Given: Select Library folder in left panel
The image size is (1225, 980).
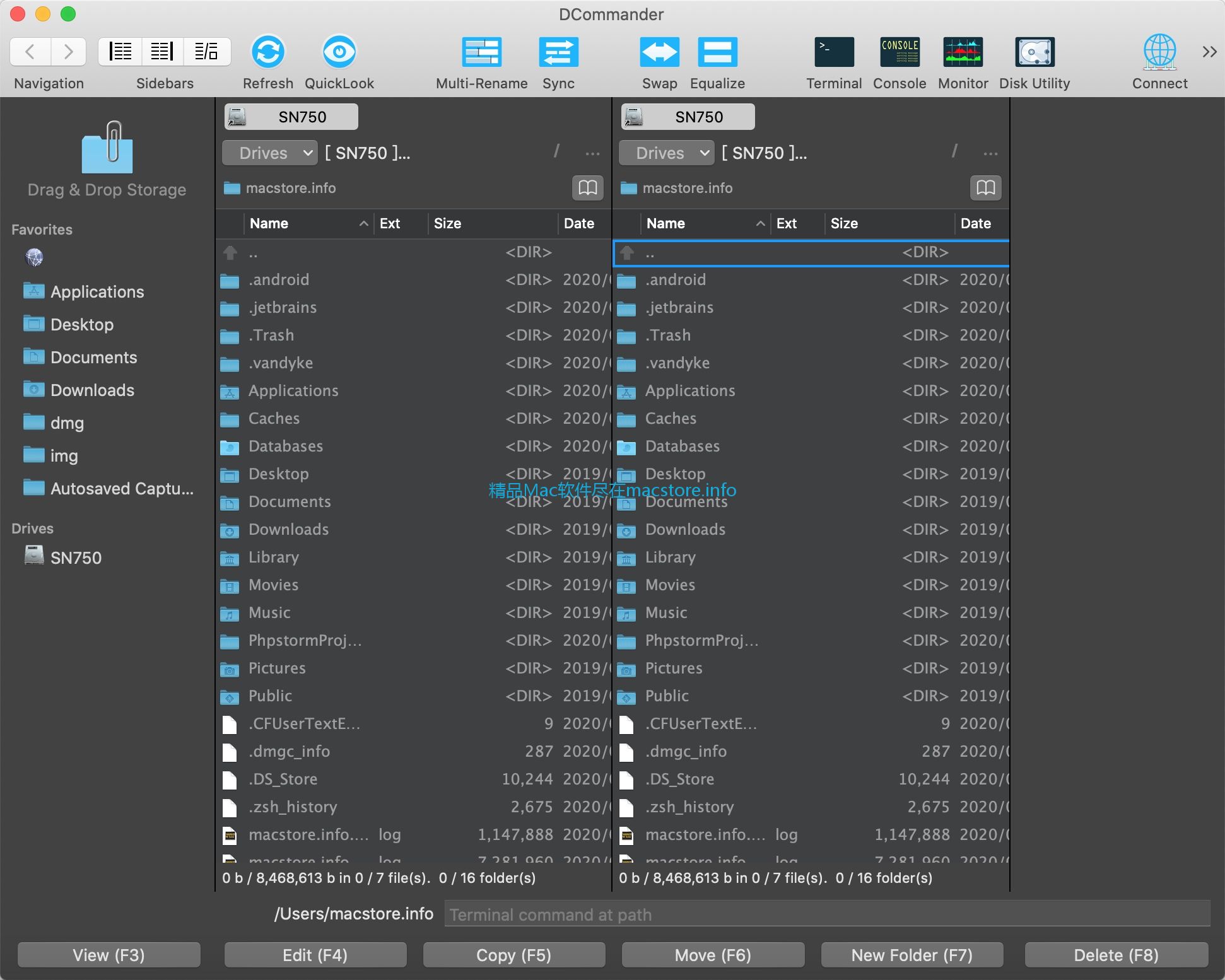Looking at the screenshot, I should 414,557.
